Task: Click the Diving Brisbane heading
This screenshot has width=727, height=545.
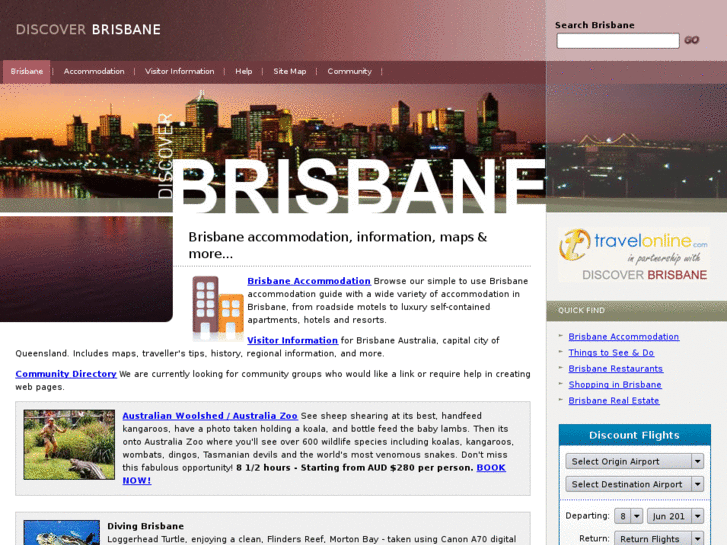Action: (146, 526)
